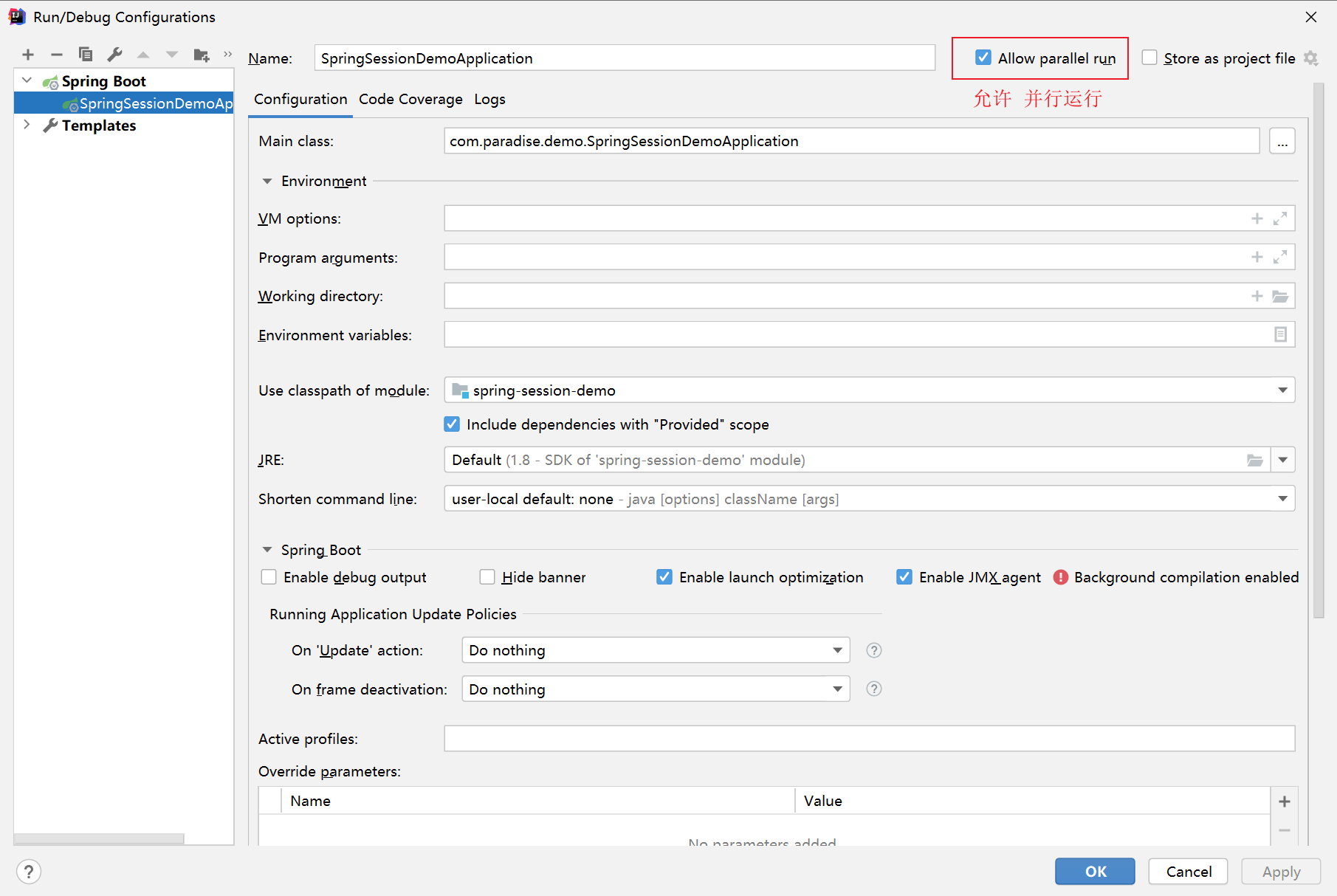The image size is (1337, 896).
Task: Click the Edit Templates wrench icon
Action: pos(114,55)
